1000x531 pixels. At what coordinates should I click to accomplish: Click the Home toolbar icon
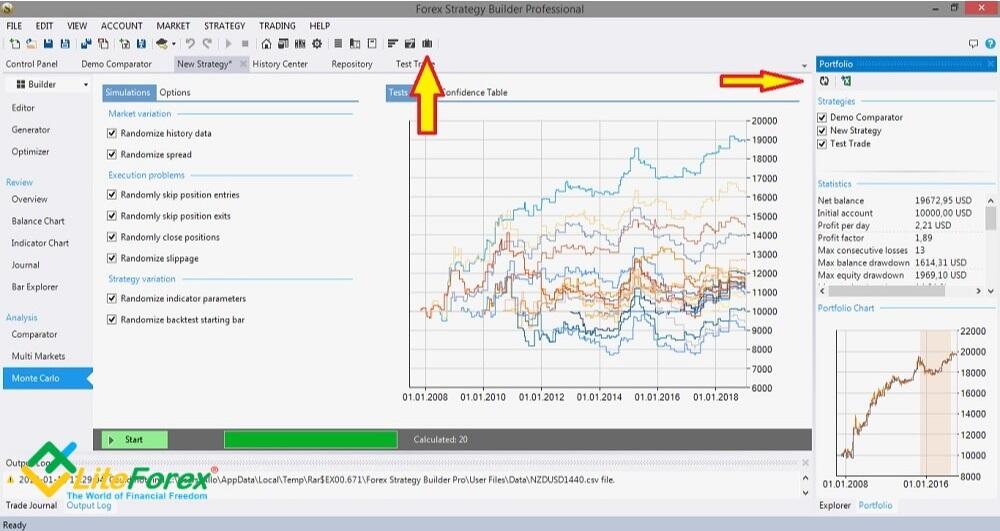266,43
